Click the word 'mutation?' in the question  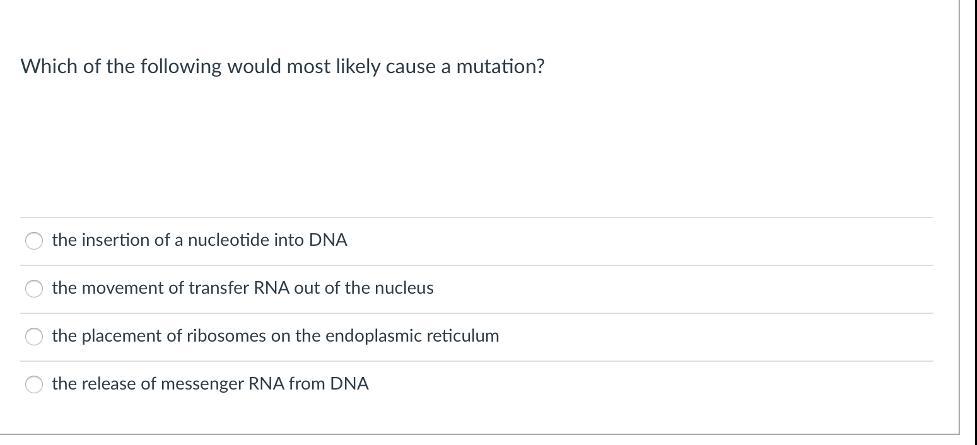[500, 67]
